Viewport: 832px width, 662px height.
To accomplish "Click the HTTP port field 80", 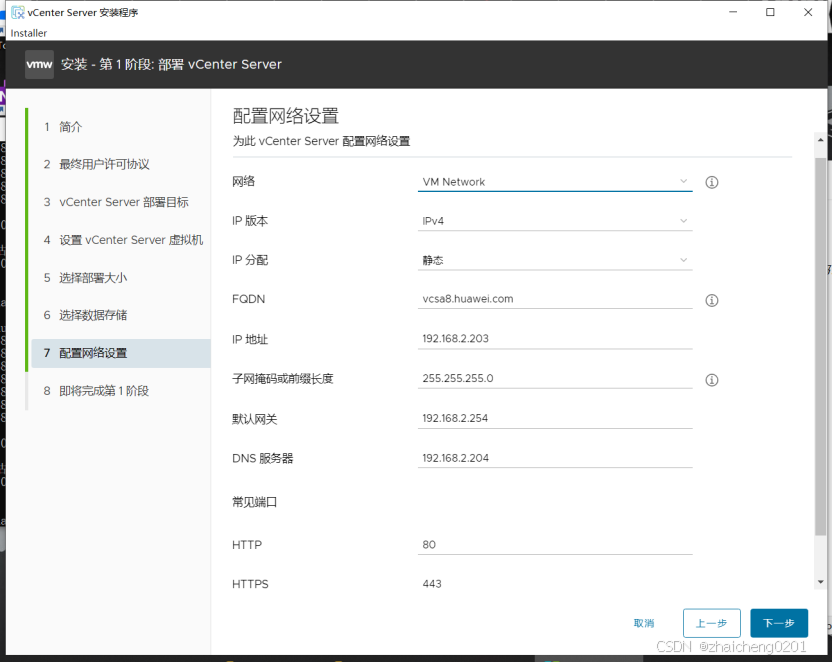I will pos(554,545).
